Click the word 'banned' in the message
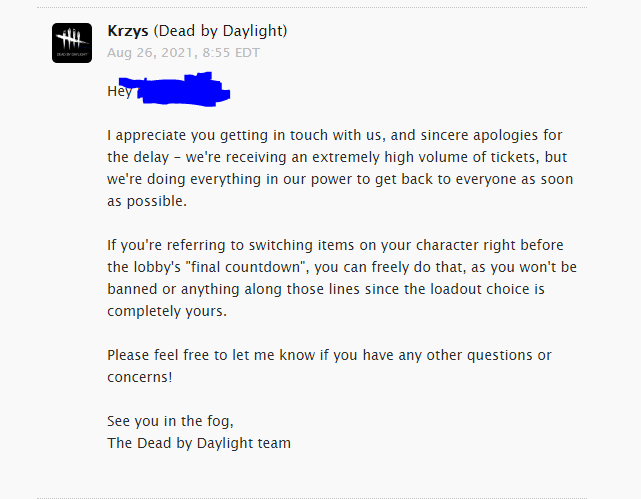Image resolution: width=641 pixels, height=499 pixels. pos(132,289)
